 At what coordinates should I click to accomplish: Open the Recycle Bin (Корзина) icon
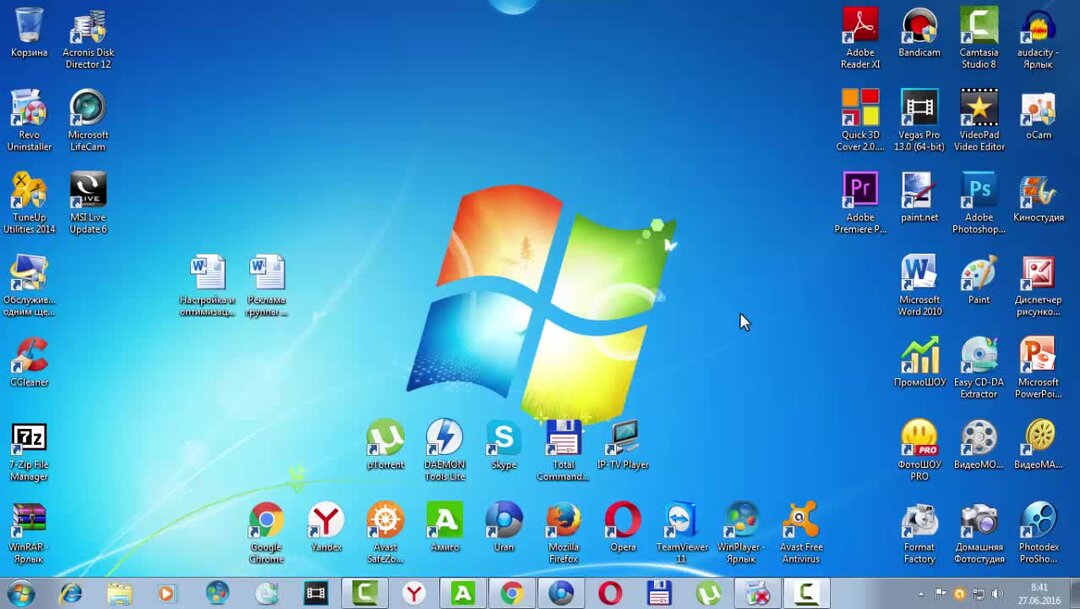coord(29,26)
